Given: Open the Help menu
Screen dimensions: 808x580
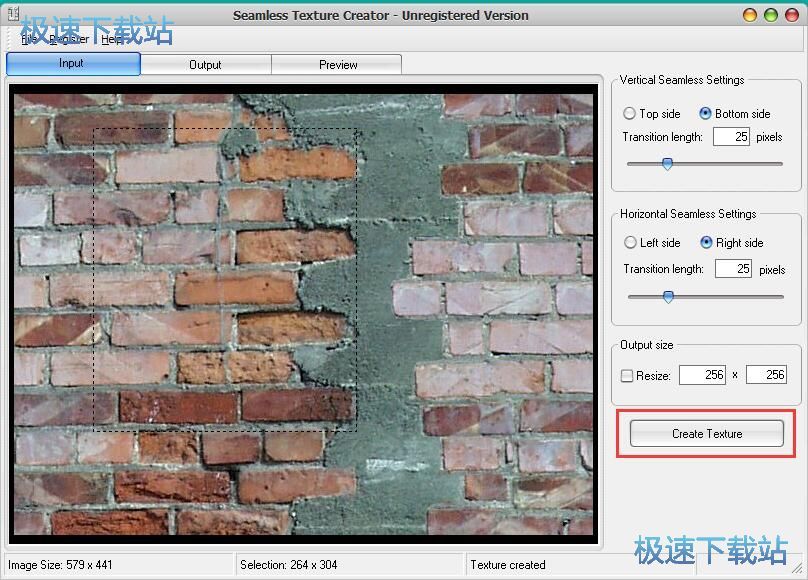Looking at the screenshot, I should [112, 39].
